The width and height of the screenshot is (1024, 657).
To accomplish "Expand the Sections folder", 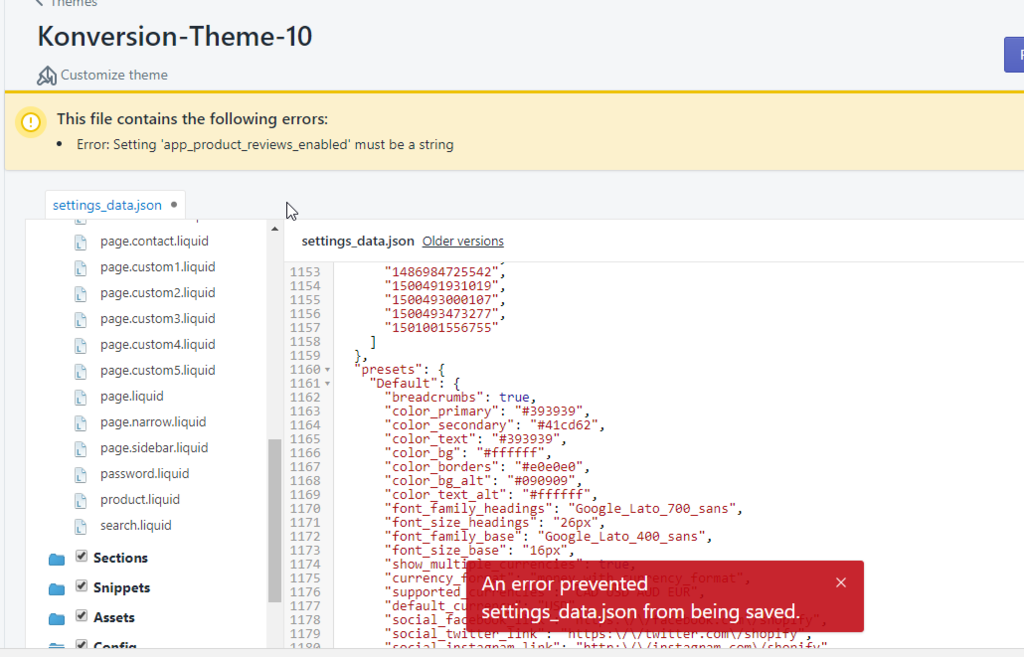I will click(120, 558).
